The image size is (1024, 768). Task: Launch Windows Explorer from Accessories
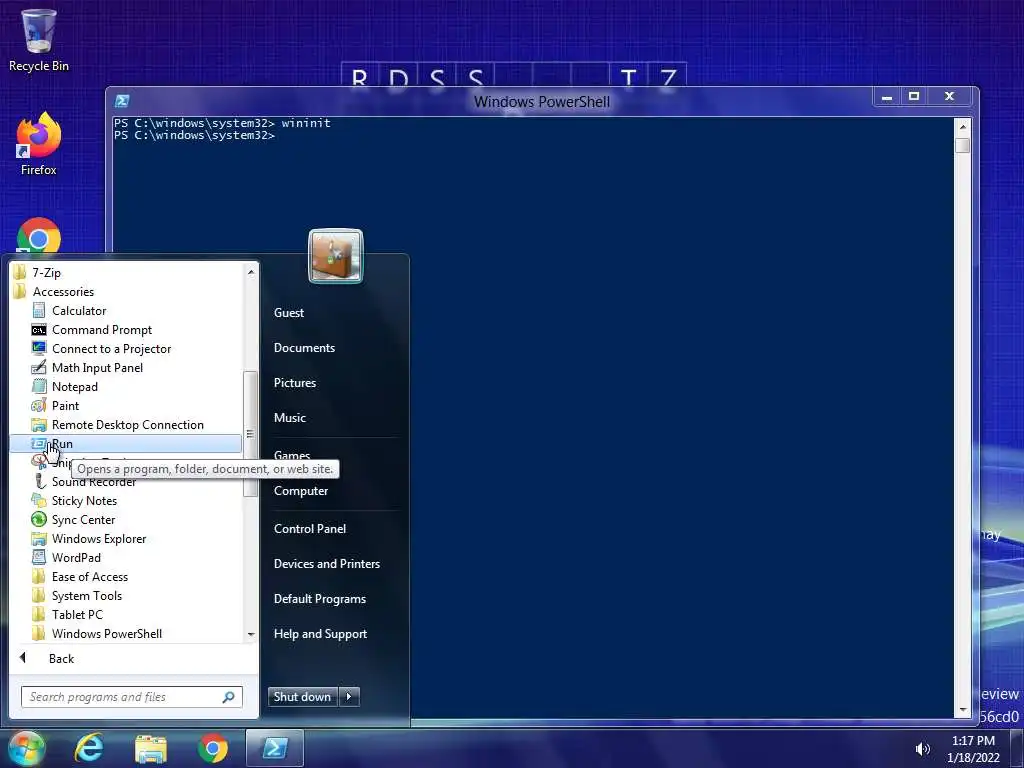pos(99,539)
